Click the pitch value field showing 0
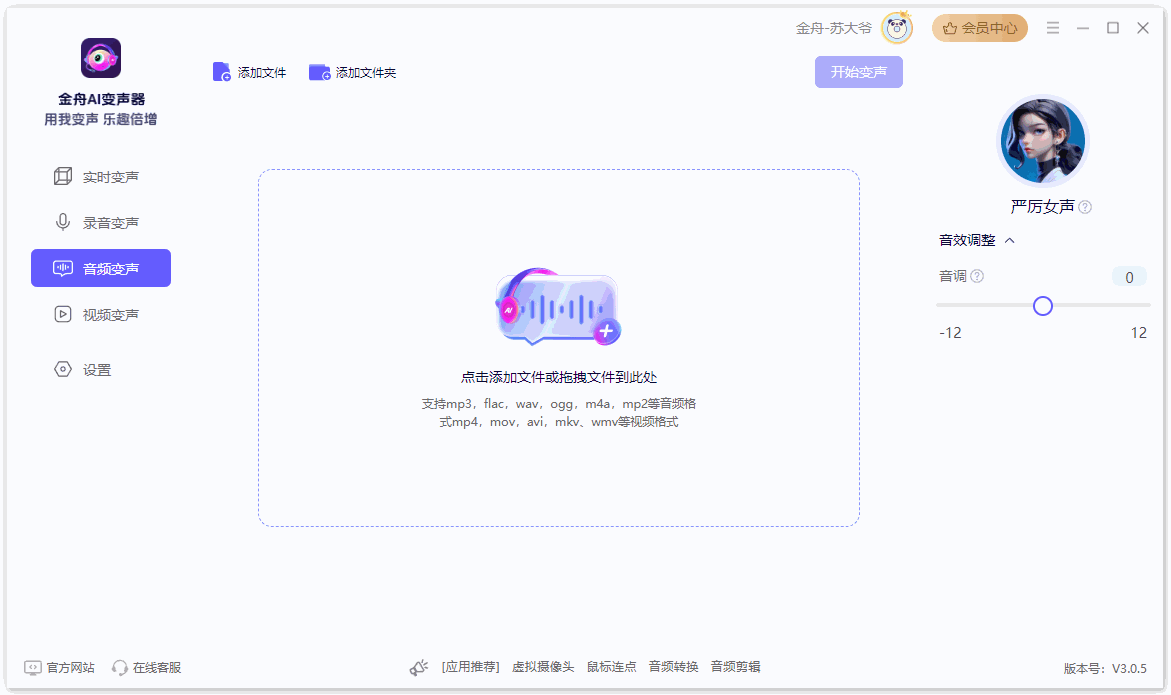Image resolution: width=1171 pixels, height=695 pixels. [1129, 277]
